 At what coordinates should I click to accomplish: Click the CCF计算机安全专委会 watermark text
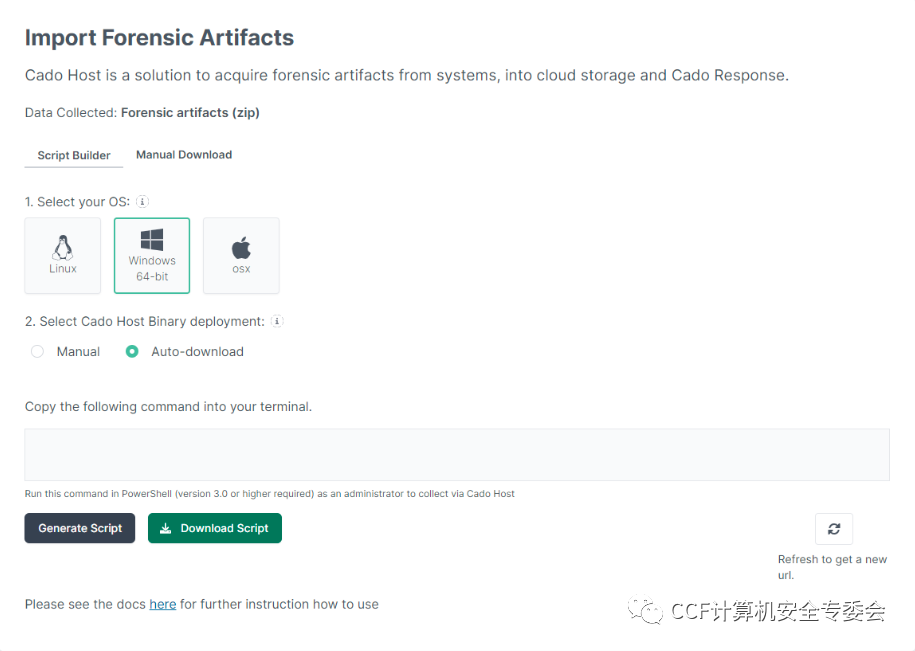click(x=778, y=611)
